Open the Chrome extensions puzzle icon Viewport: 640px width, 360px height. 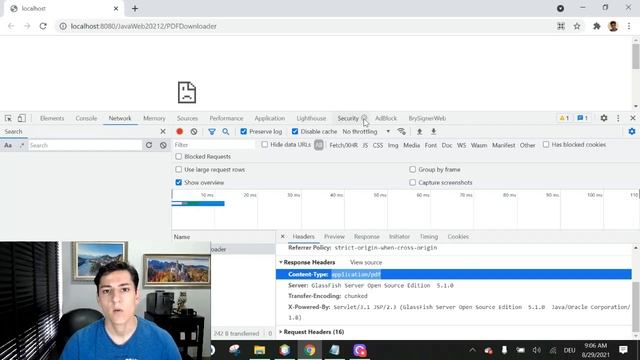[596, 26]
